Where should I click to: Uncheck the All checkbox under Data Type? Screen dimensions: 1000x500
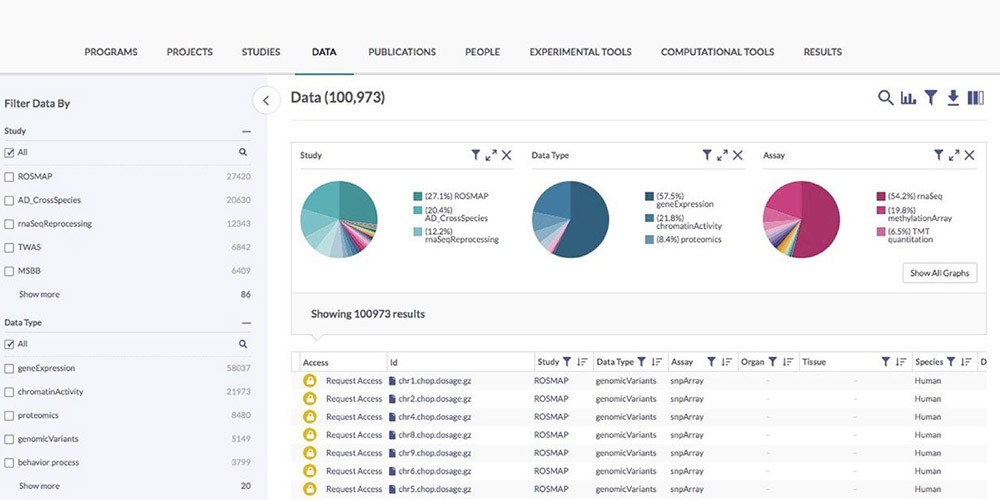click(x=9, y=344)
